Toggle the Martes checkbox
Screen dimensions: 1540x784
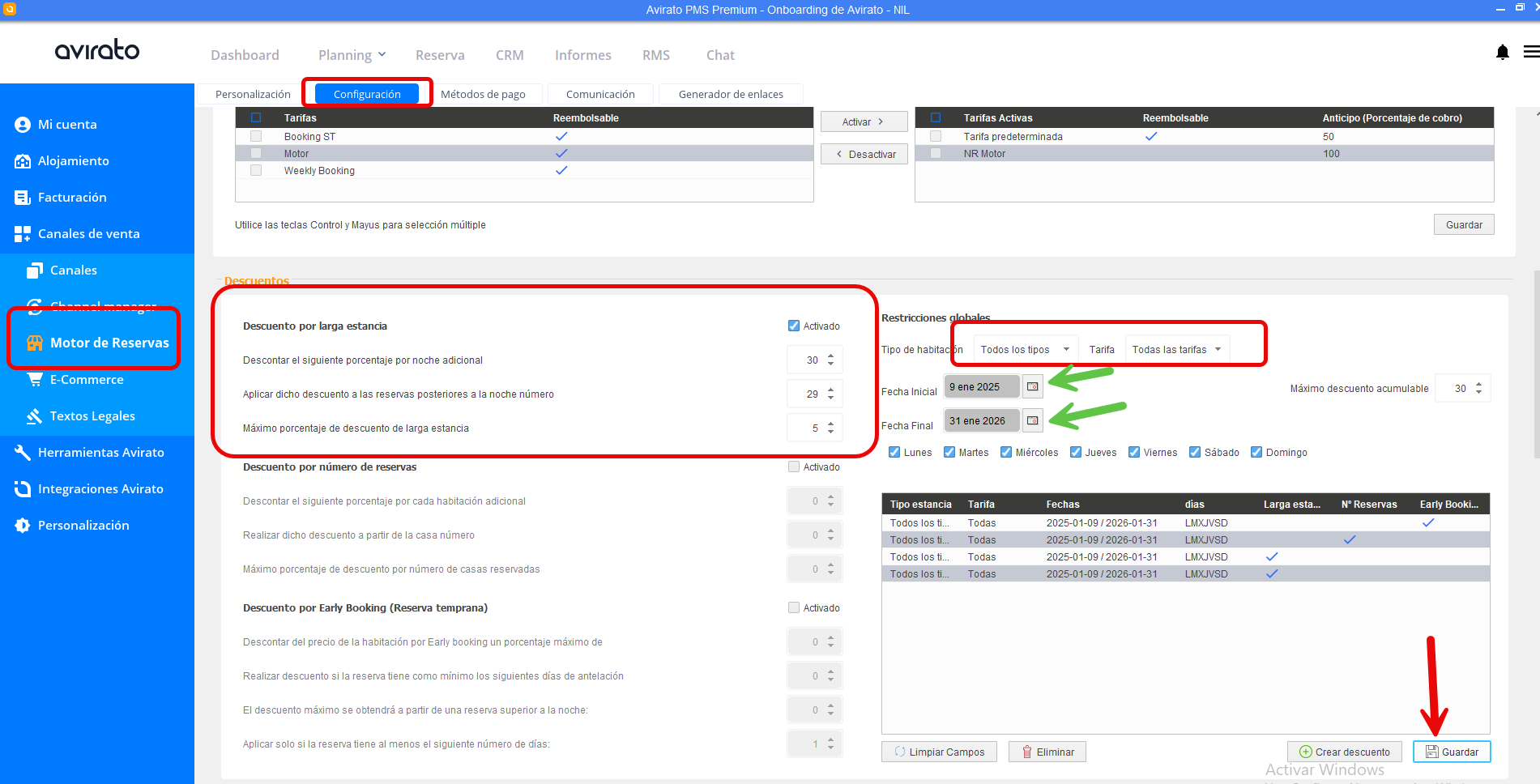[949, 453]
